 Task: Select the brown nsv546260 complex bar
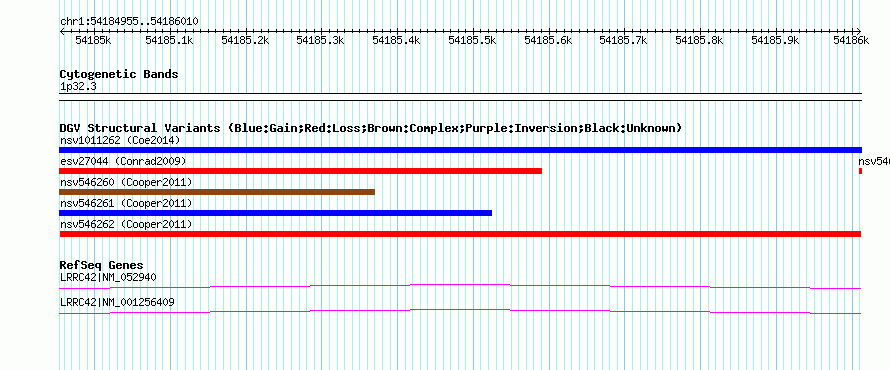pyautogui.click(x=217, y=192)
